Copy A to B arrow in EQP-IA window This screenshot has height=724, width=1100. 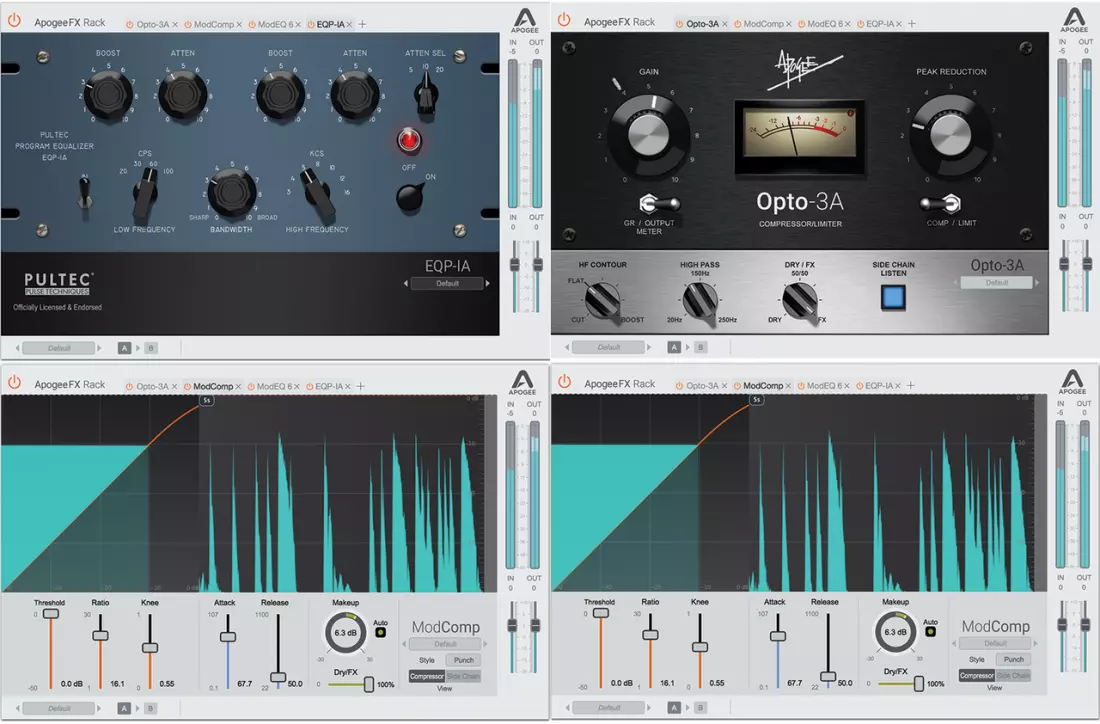tap(138, 348)
